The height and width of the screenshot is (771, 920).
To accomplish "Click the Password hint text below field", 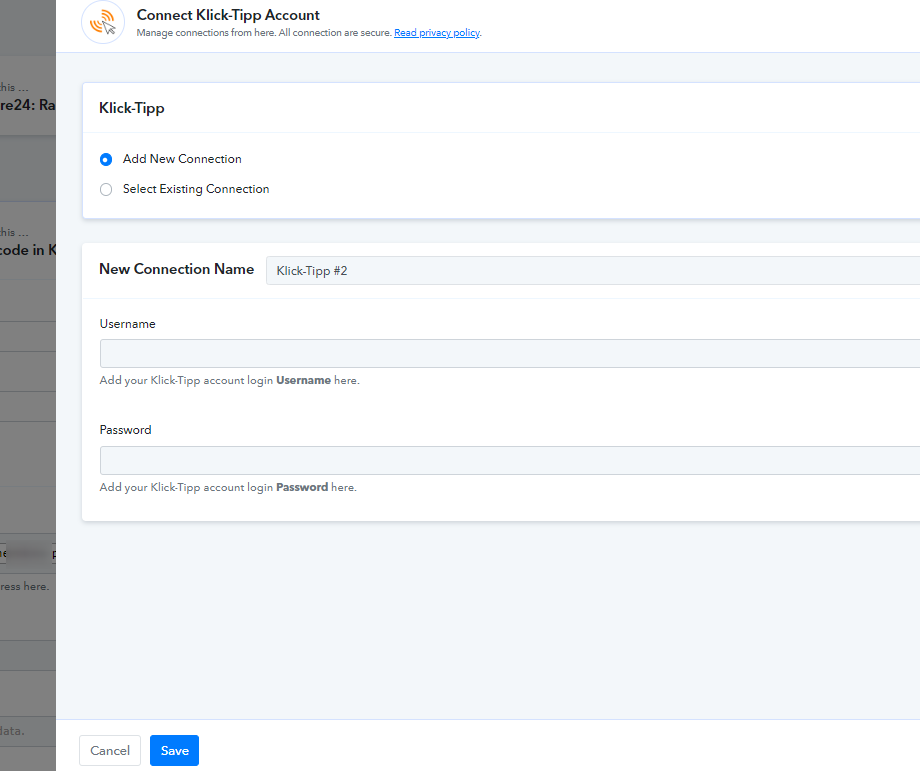I will [x=228, y=488].
